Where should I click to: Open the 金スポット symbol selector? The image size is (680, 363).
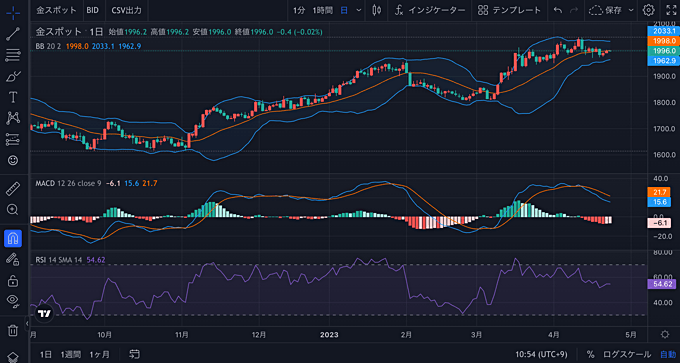click(56, 10)
